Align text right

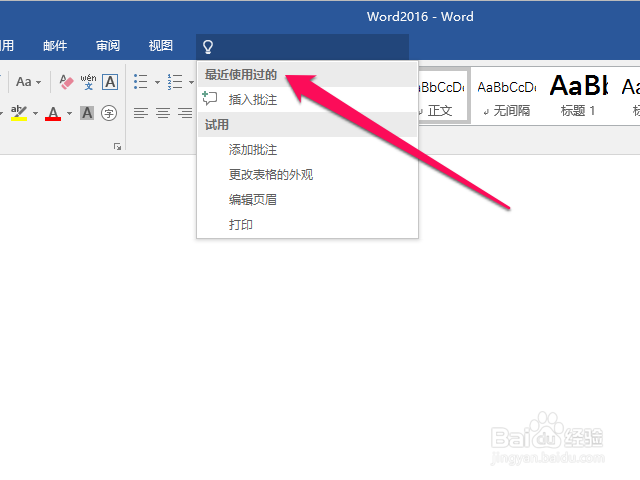coord(185,113)
